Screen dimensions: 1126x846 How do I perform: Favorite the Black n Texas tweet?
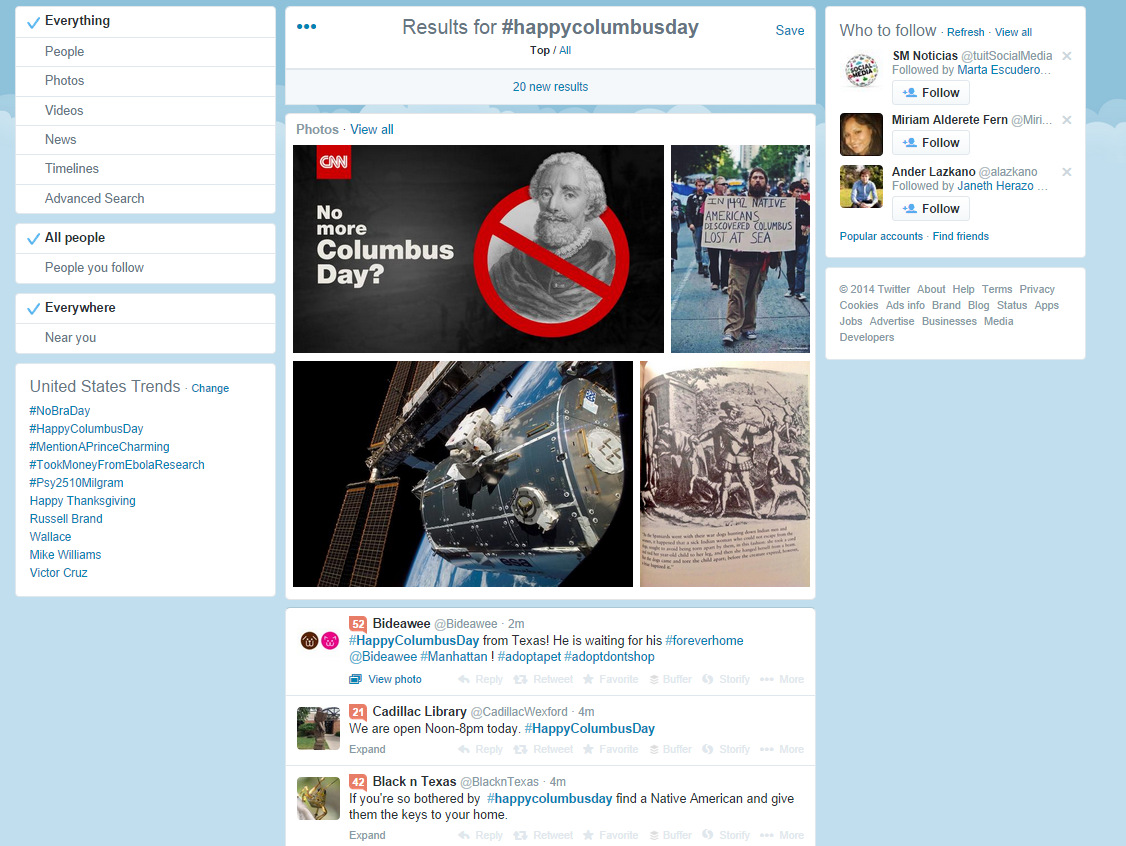tap(610, 835)
